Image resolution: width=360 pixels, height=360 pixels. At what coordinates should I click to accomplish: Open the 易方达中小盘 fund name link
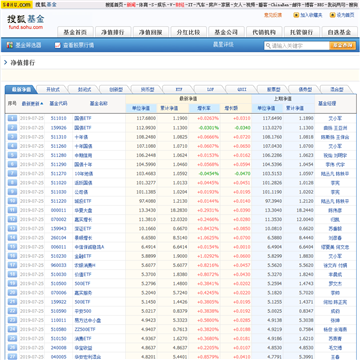click(88, 320)
